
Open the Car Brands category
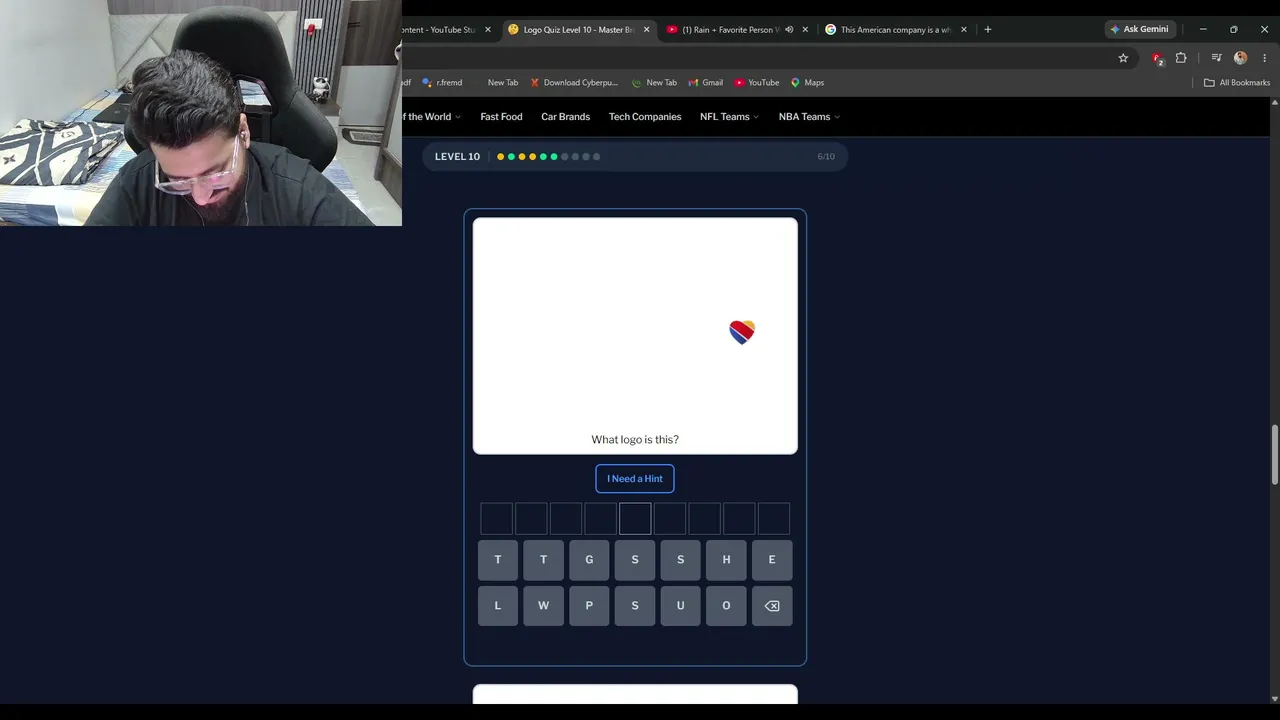point(565,117)
